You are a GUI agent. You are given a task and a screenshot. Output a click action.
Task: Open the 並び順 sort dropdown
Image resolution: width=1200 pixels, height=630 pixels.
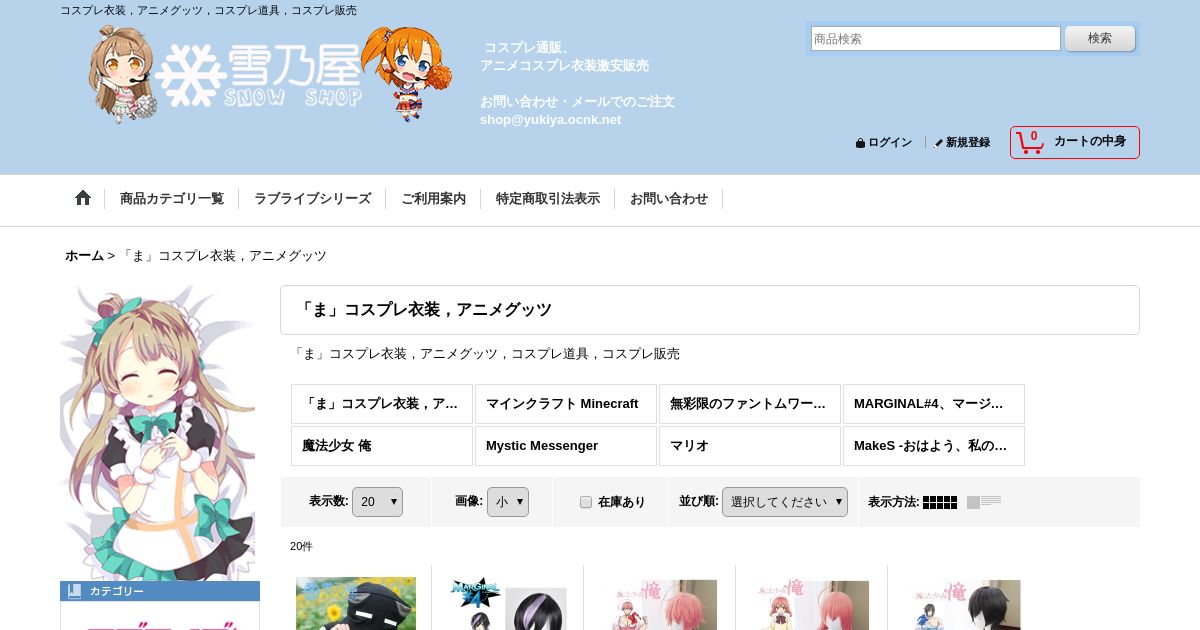(785, 502)
